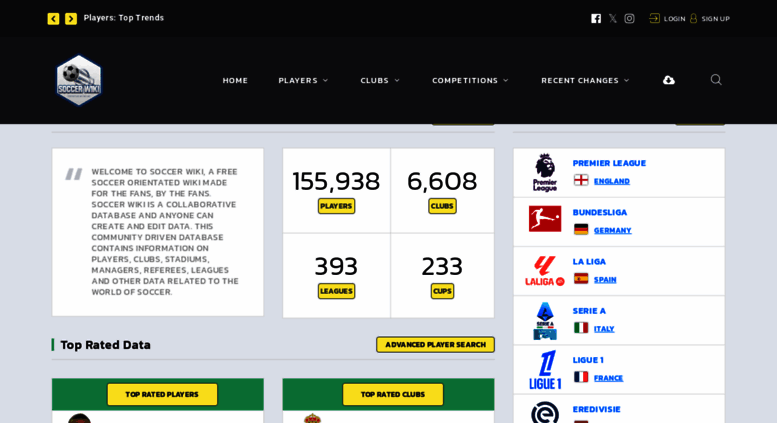Open the Facebook page icon

(x=596, y=19)
